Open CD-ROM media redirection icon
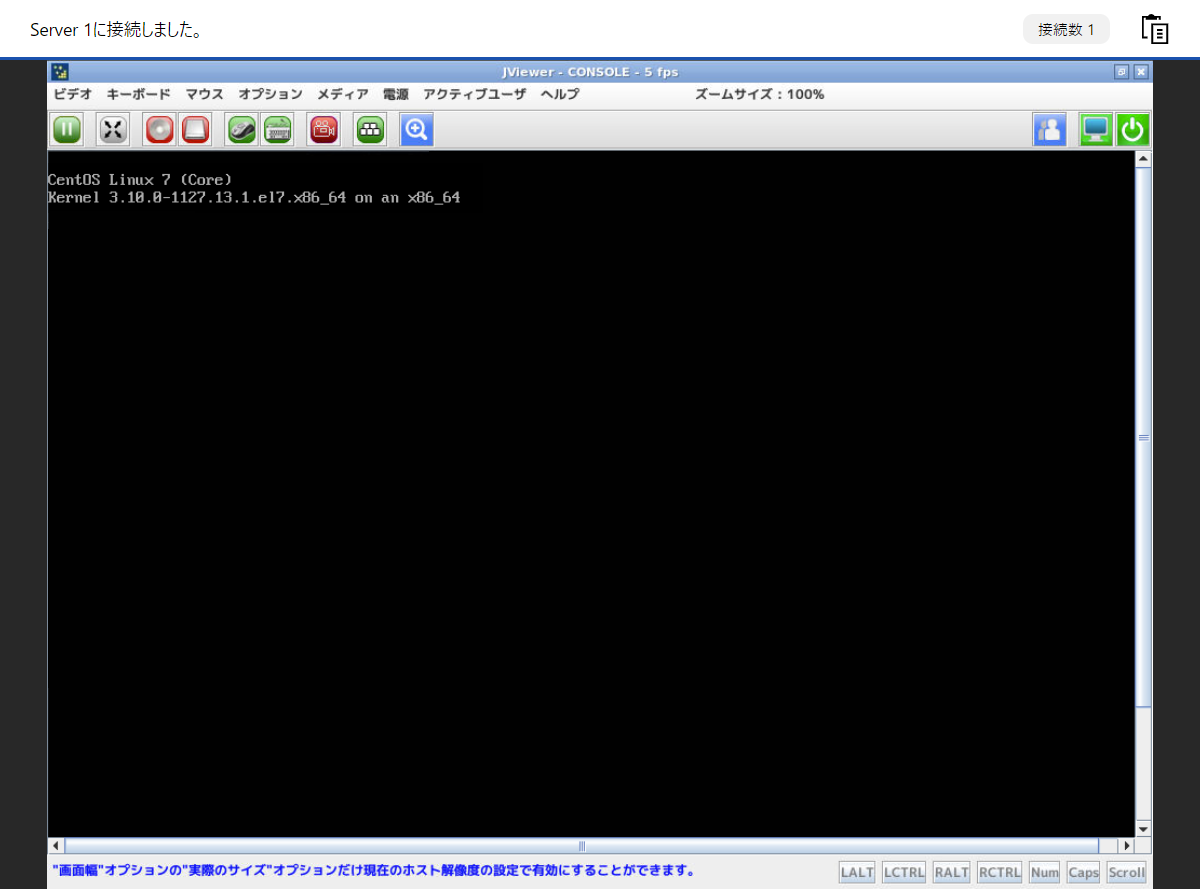The height and width of the screenshot is (889, 1200). pos(159,129)
